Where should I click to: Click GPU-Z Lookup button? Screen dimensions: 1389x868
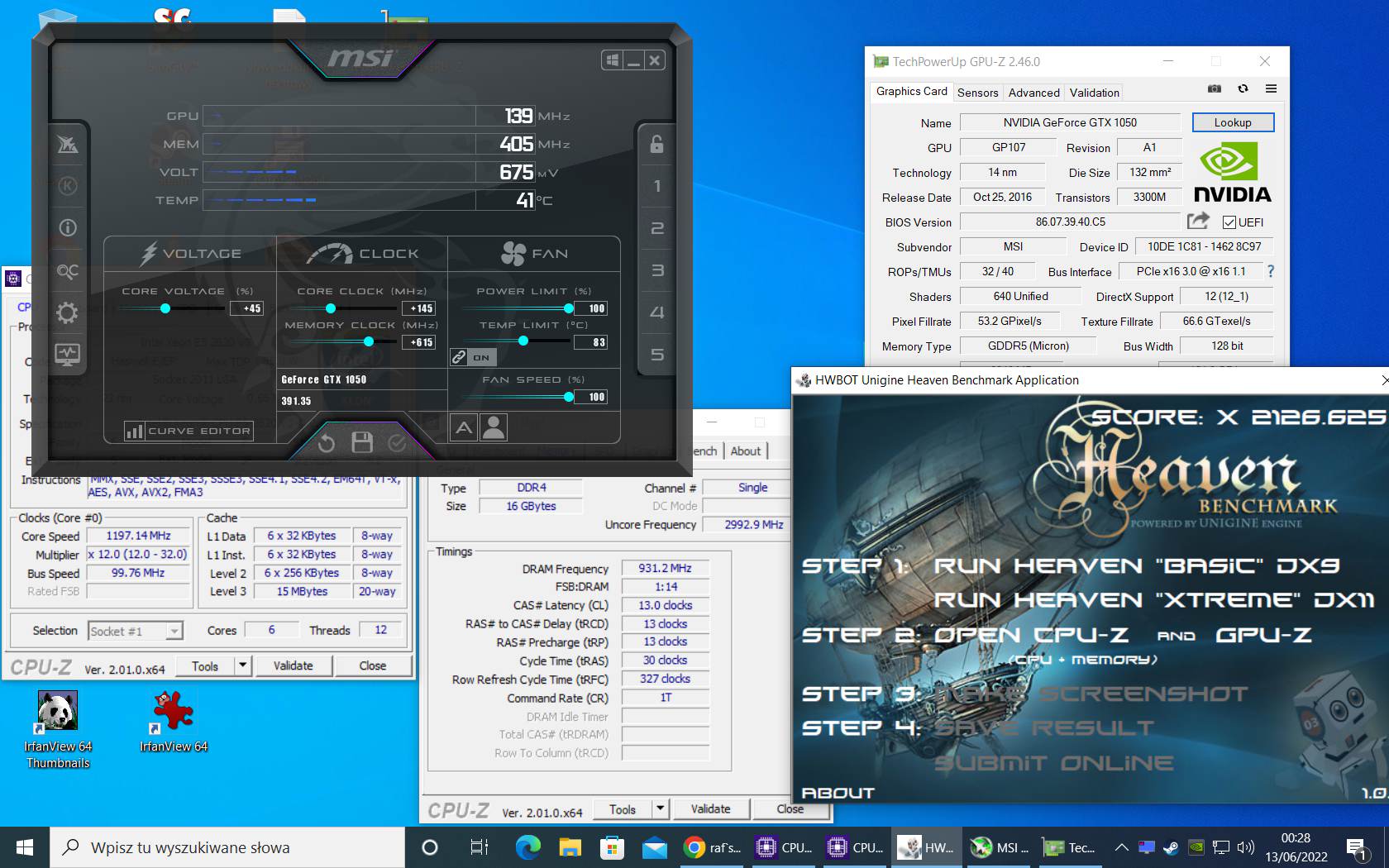pos(1233,122)
